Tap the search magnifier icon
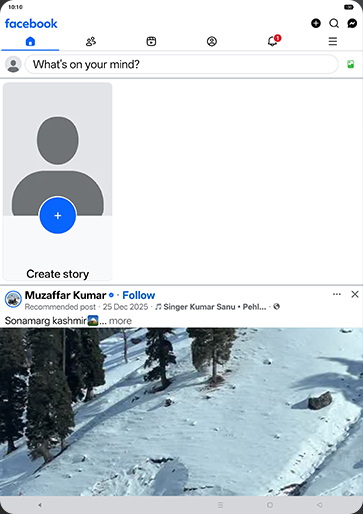This screenshot has height=514, width=363. pos(334,23)
